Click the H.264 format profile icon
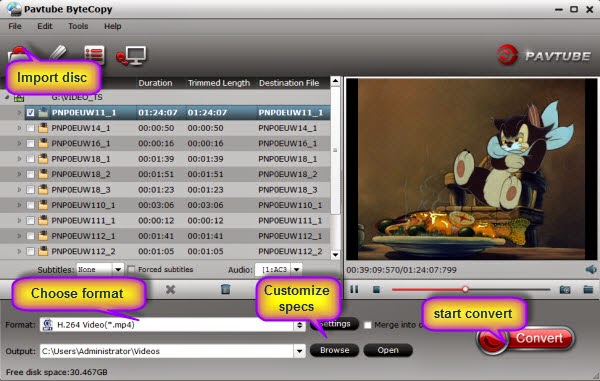Screen dimensions: 600x381 click(48, 325)
